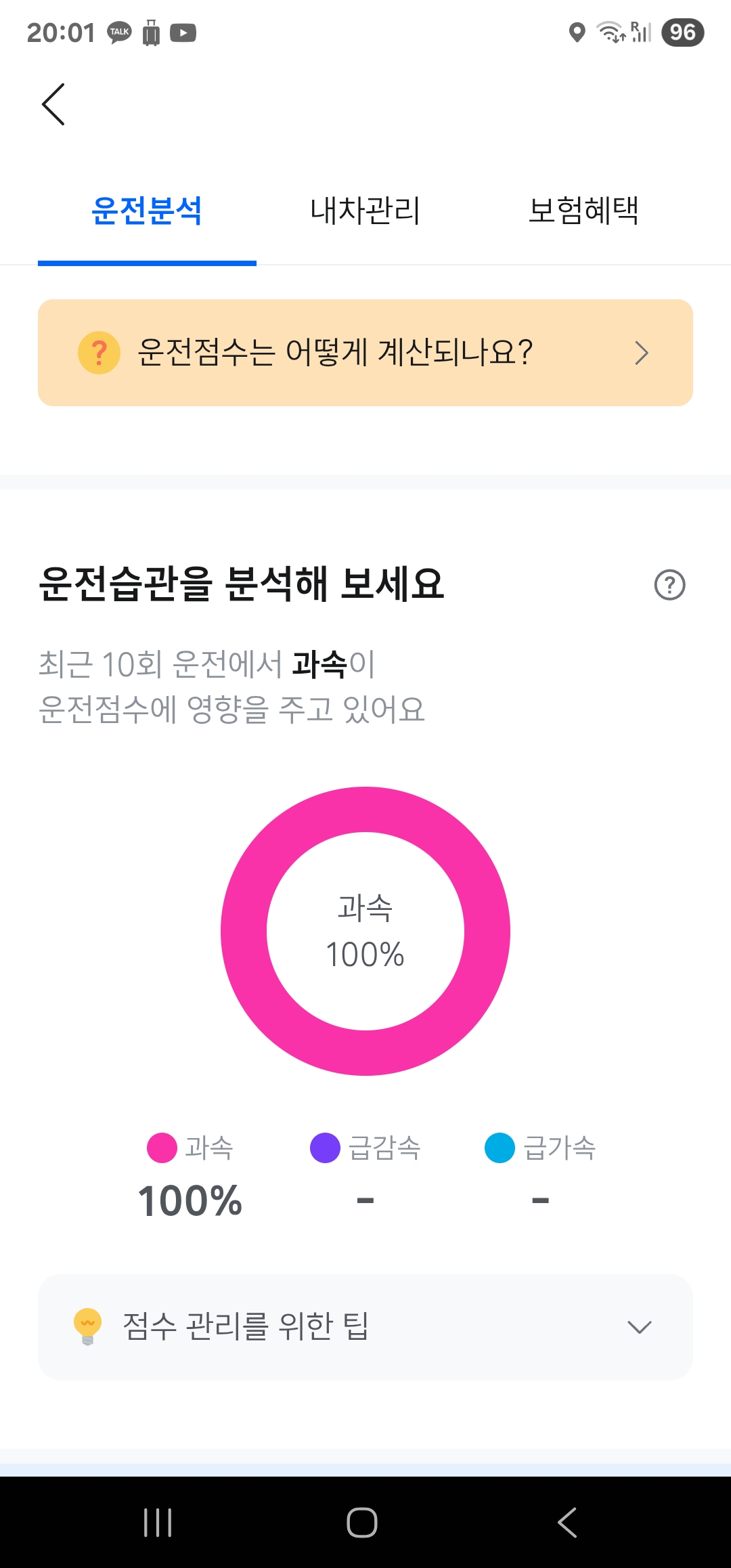Viewport: 731px width, 1568px height.
Task: Tap the back arrow at top left
Action: 53,104
